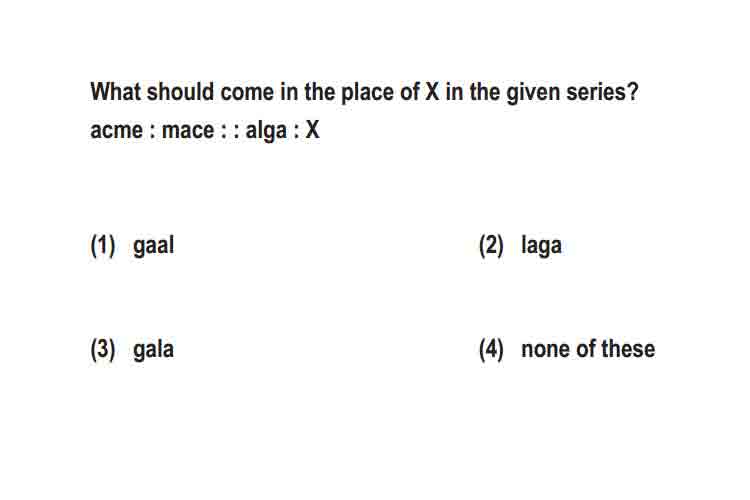Click the '(3)' option number
750x500 pixels.
(x=103, y=349)
